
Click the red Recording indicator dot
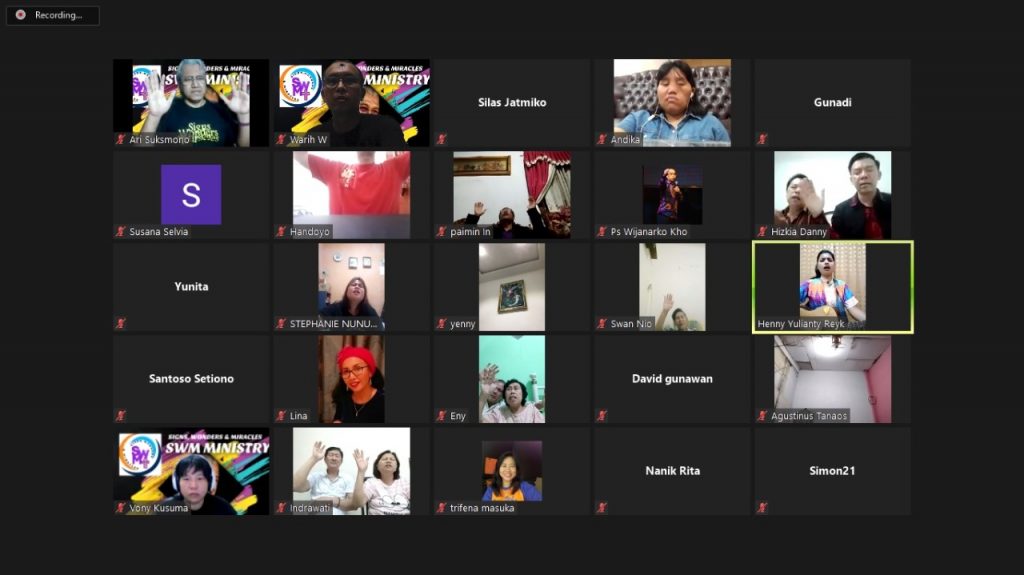[20, 15]
